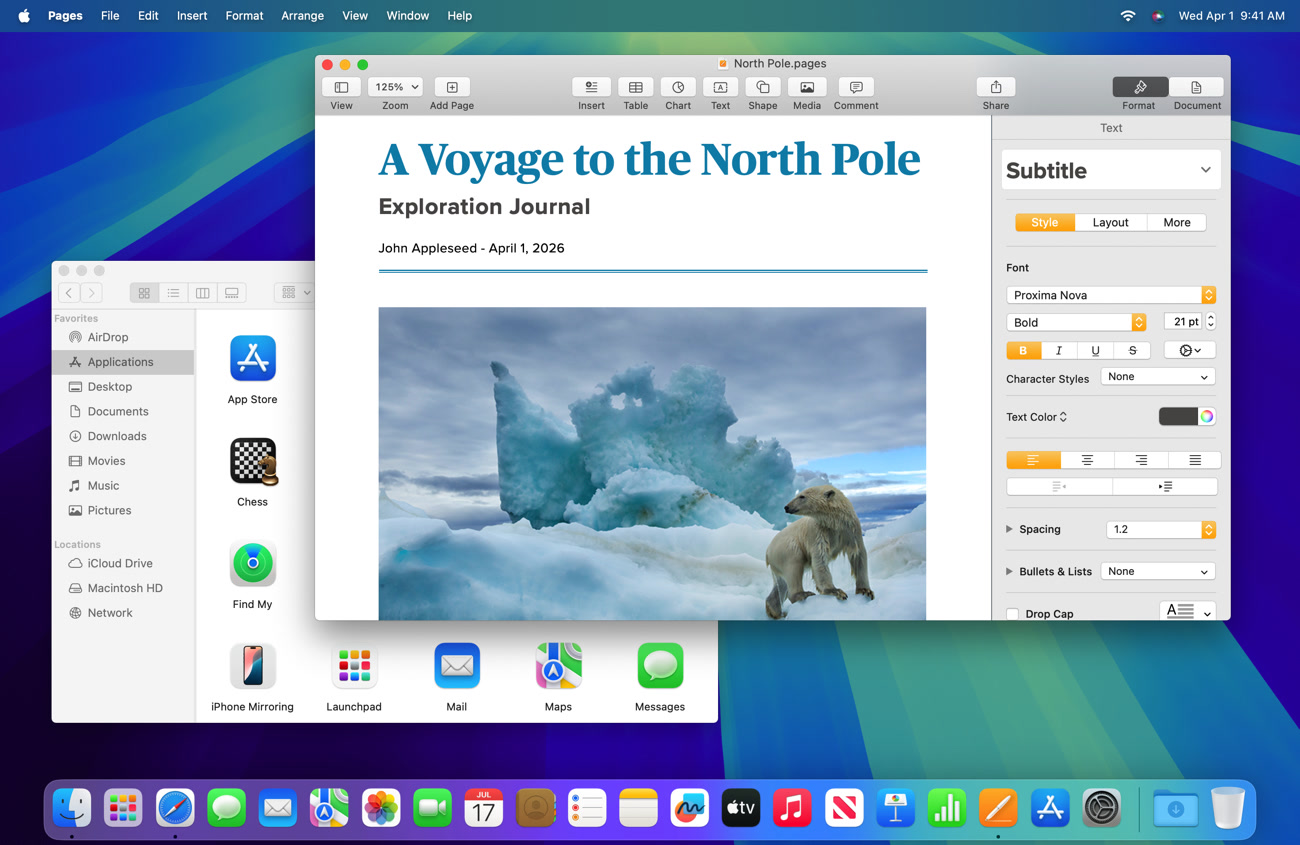The height and width of the screenshot is (845, 1300).
Task: Enable the Drop Cap checkbox
Action: (1013, 614)
